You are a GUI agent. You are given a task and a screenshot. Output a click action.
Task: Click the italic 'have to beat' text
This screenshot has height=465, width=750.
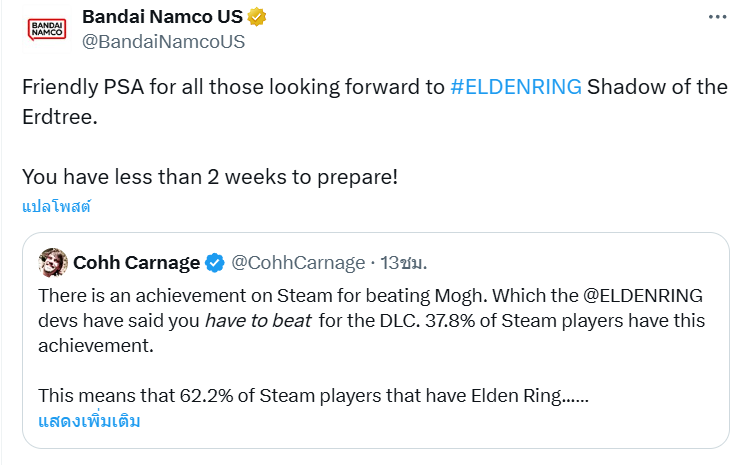tap(248, 321)
